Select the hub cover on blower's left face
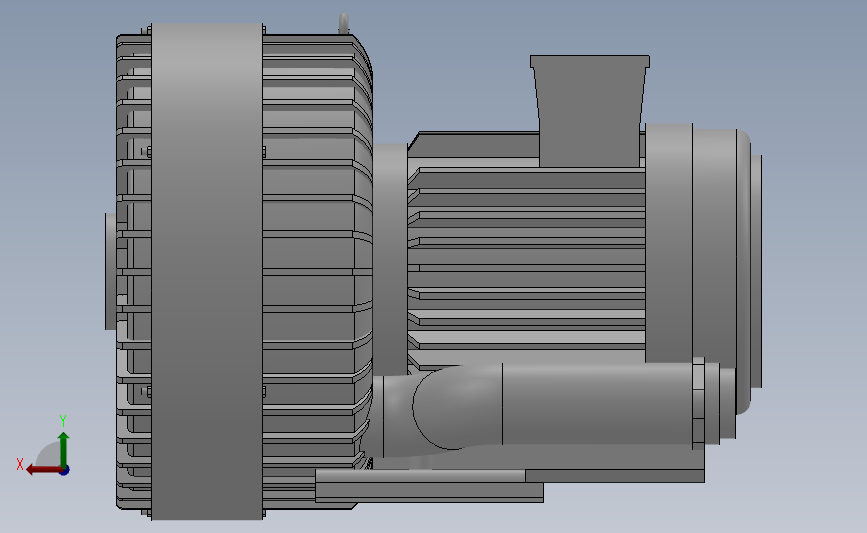The height and width of the screenshot is (533, 867). click(111, 271)
